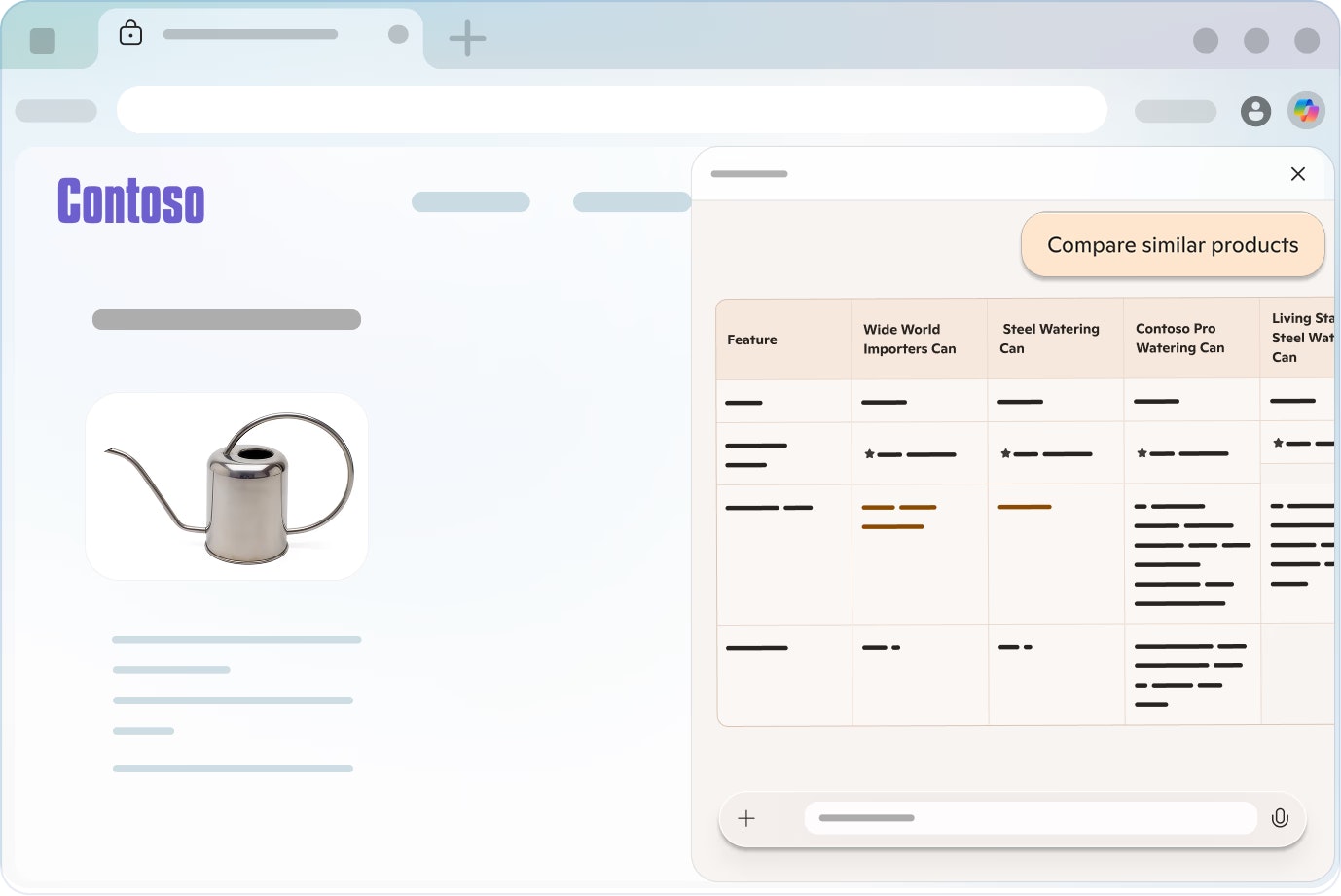
Task: Click the watering can product image
Action: (227, 486)
